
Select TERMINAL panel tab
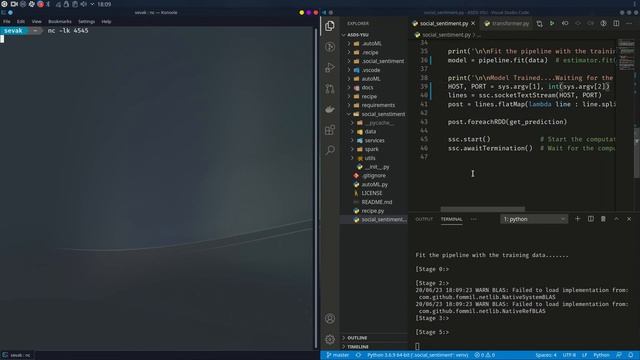click(x=451, y=219)
